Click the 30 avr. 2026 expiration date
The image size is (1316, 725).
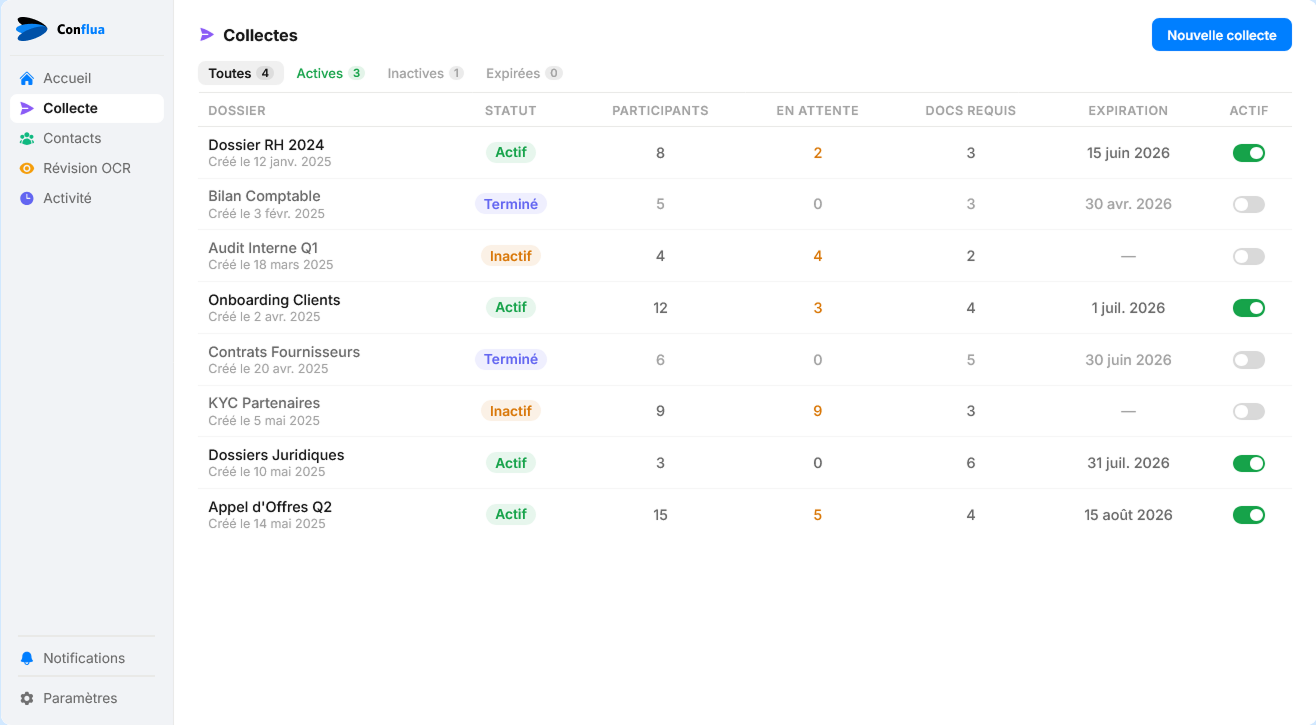pos(1128,204)
